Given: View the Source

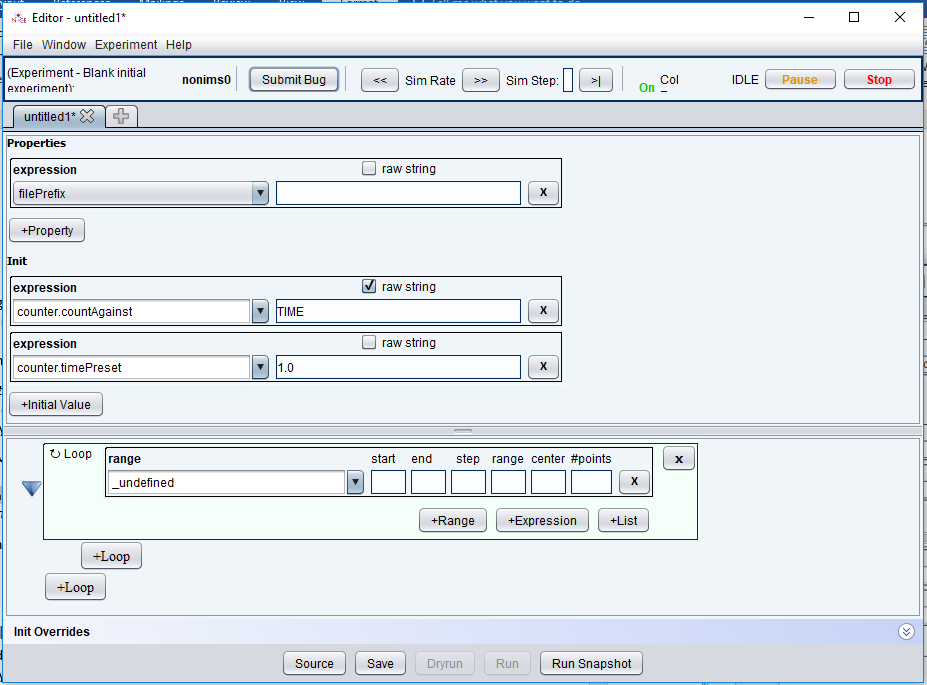Looking at the screenshot, I should [x=315, y=664].
